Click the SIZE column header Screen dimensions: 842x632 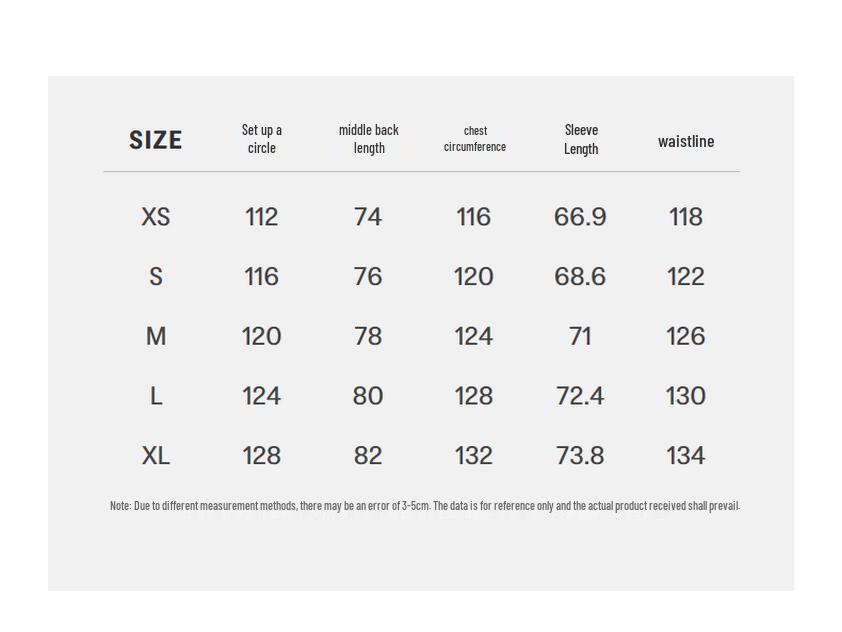point(155,140)
